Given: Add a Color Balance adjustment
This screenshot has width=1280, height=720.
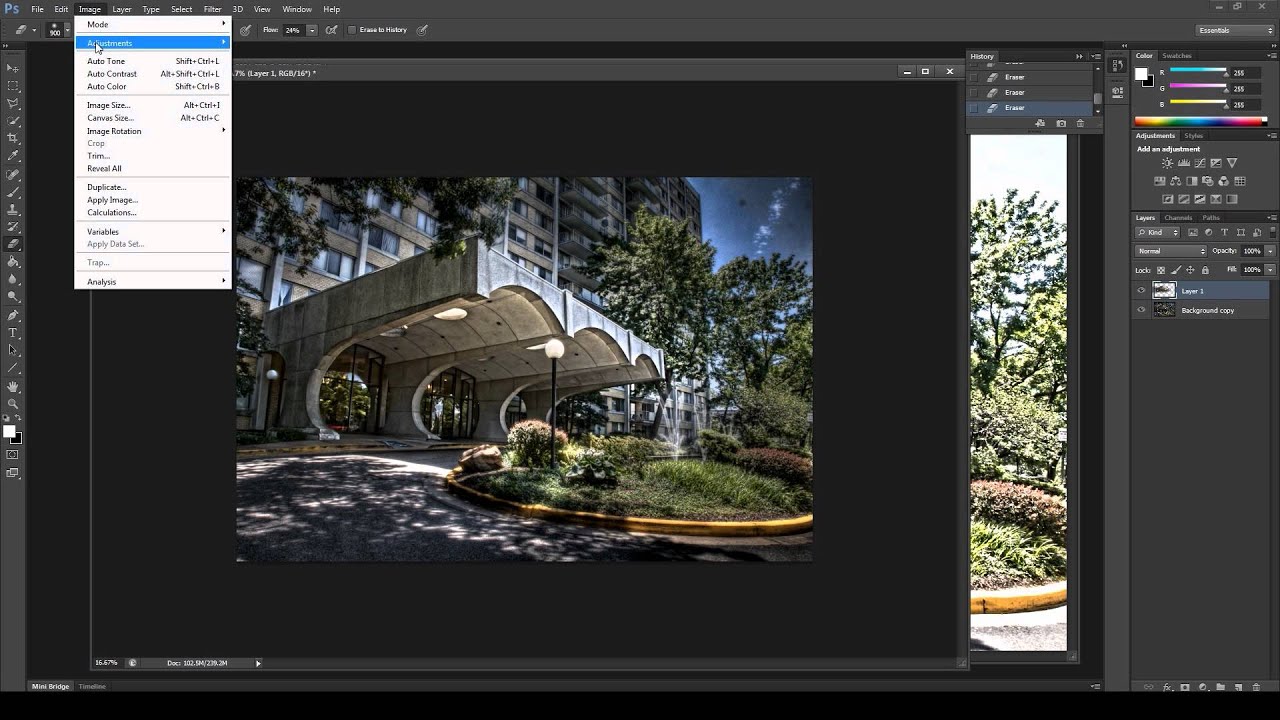Looking at the screenshot, I should click(x=1175, y=181).
